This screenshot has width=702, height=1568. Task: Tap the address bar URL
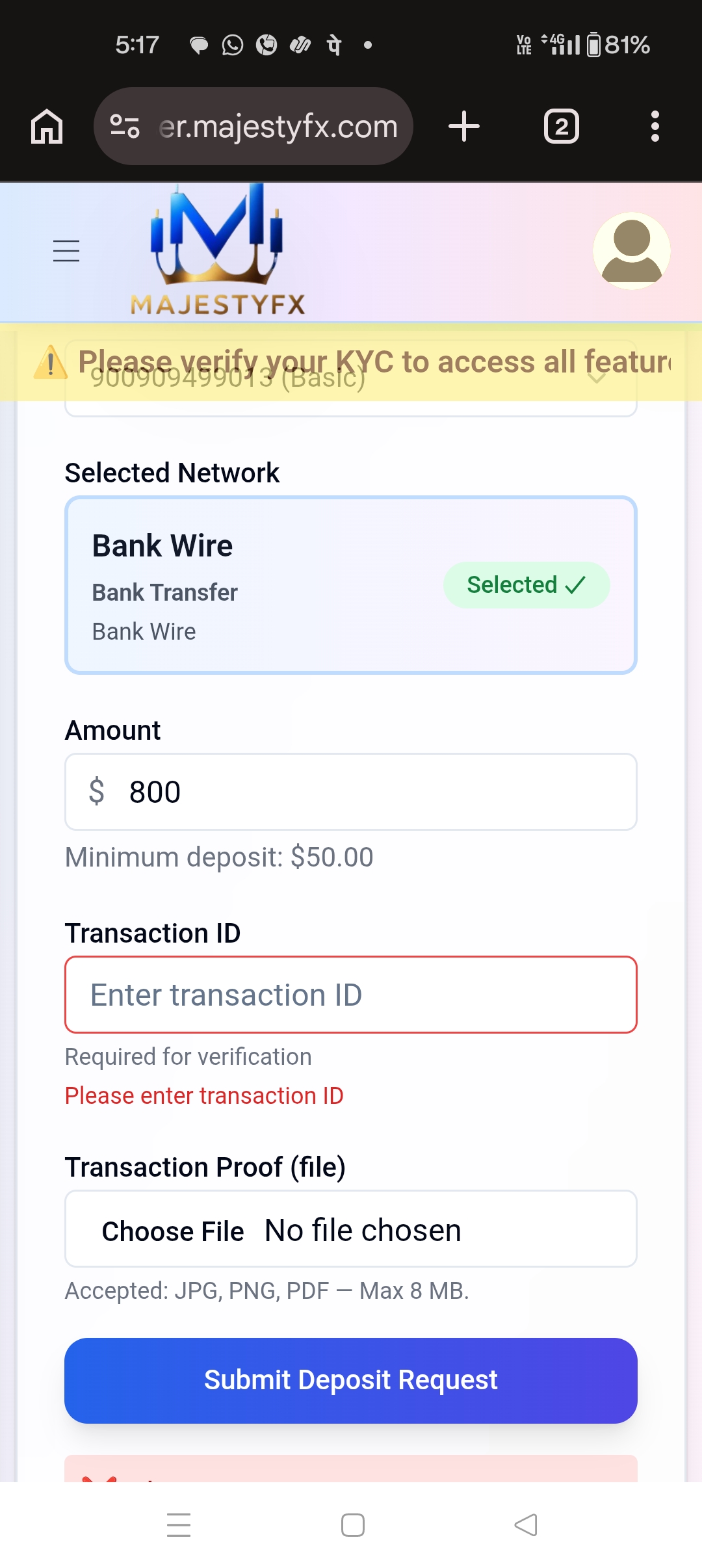point(278,126)
